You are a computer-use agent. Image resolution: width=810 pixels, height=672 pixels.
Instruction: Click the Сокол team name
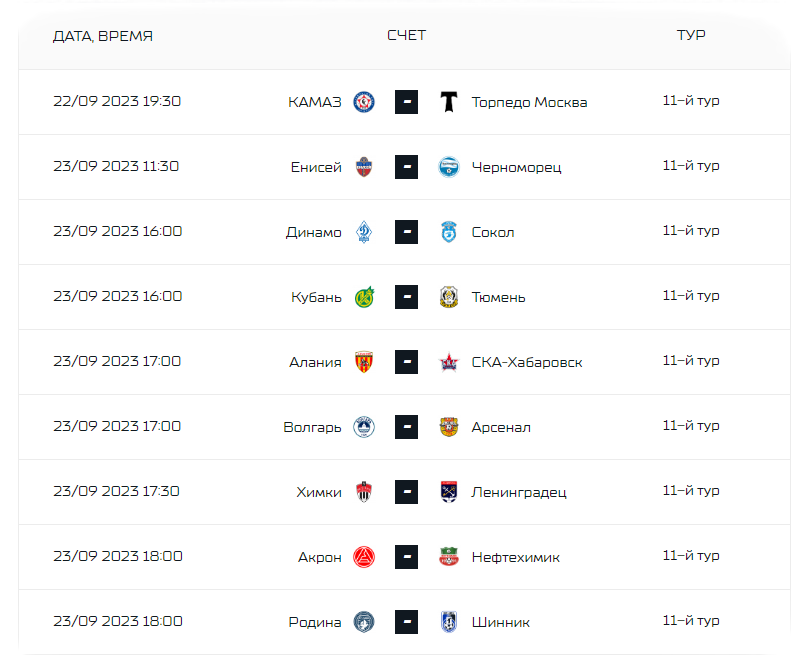click(x=493, y=232)
